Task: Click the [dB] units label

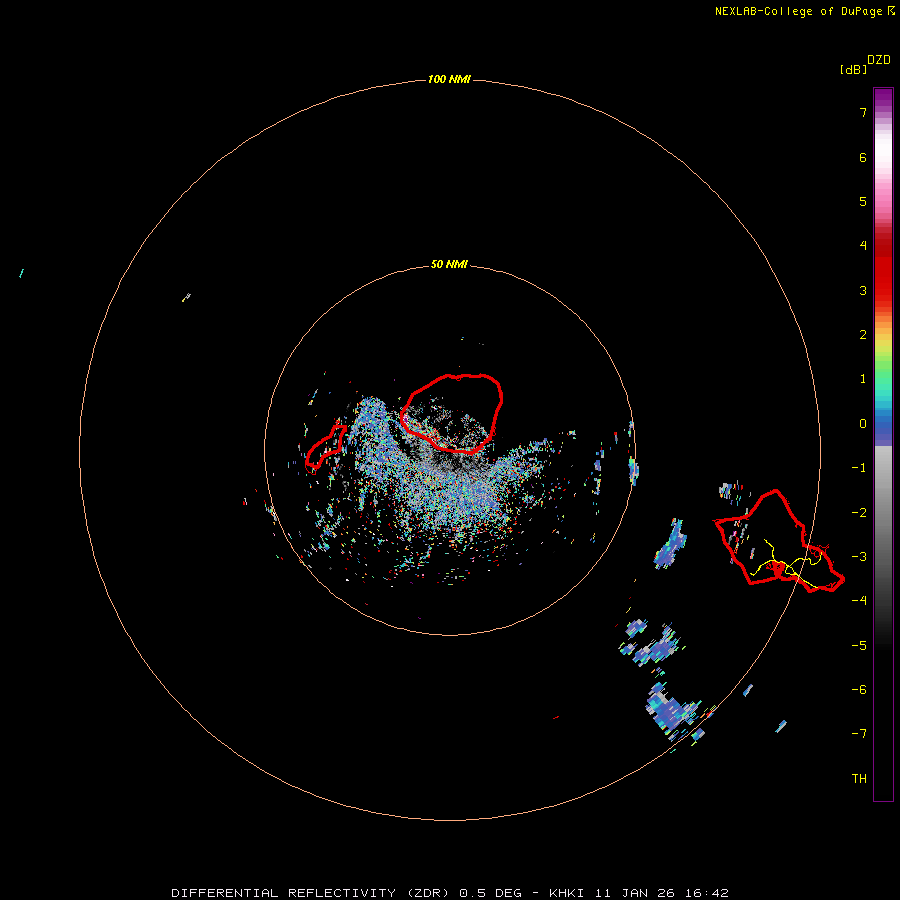Action: pos(853,69)
